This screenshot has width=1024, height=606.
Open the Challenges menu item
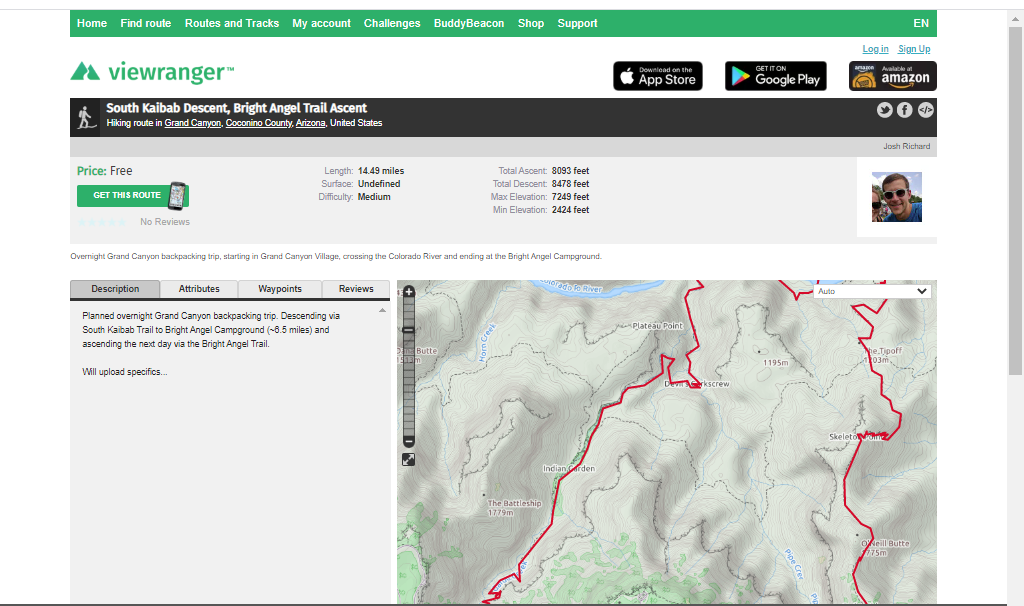392,24
